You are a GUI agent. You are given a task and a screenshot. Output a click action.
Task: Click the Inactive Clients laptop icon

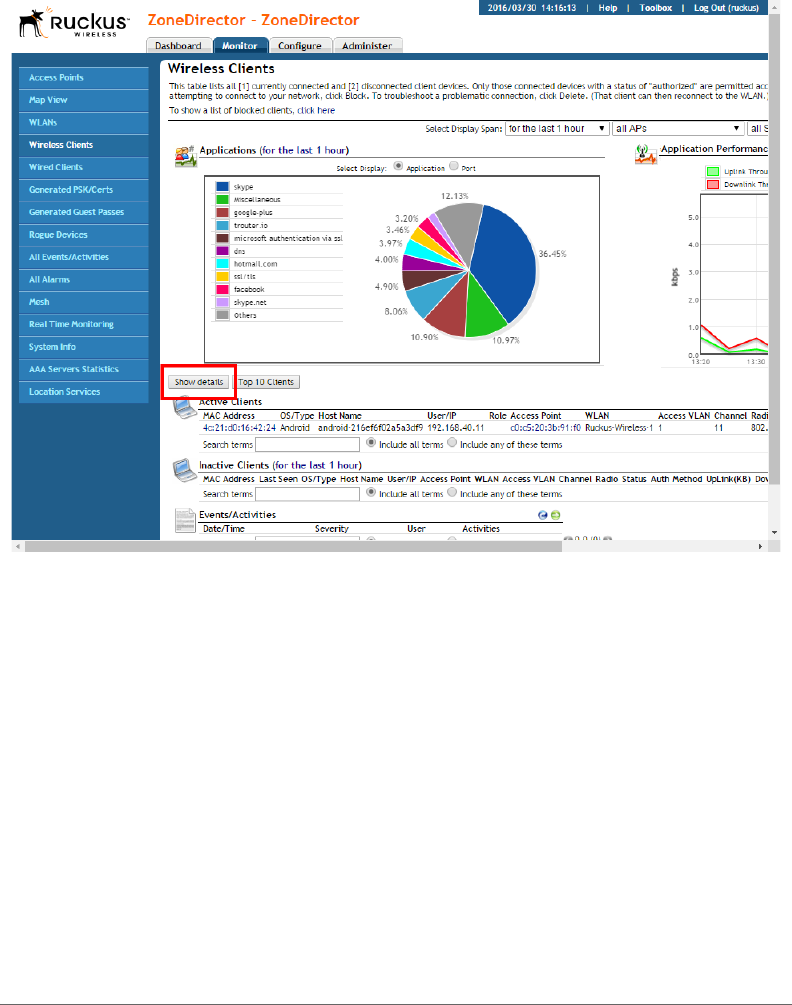(x=185, y=470)
